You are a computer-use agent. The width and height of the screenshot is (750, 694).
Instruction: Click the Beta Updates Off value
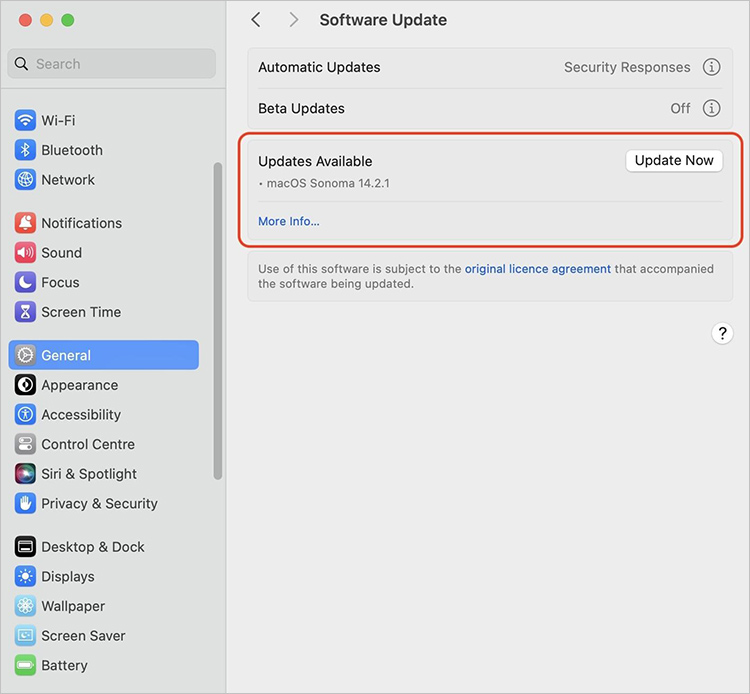coord(680,109)
